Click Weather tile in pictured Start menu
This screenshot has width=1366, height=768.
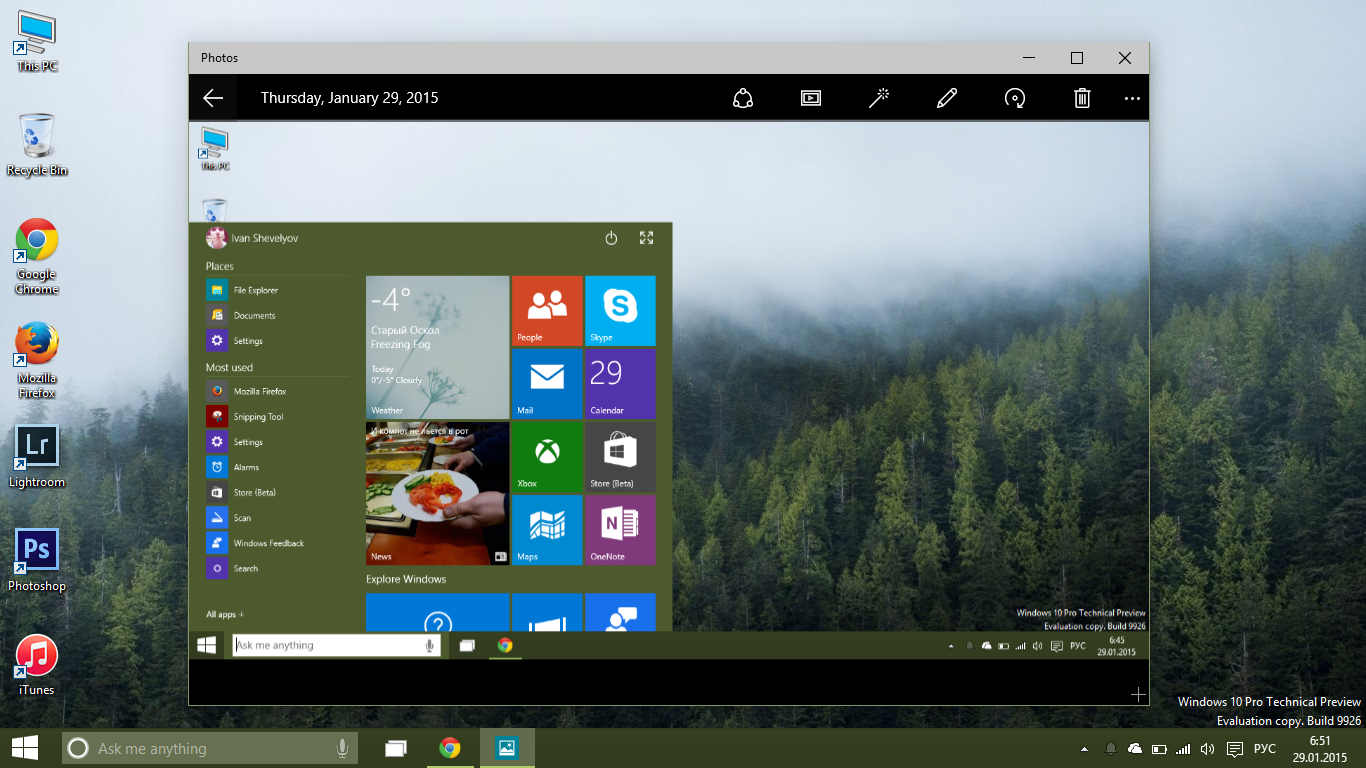click(x=437, y=347)
